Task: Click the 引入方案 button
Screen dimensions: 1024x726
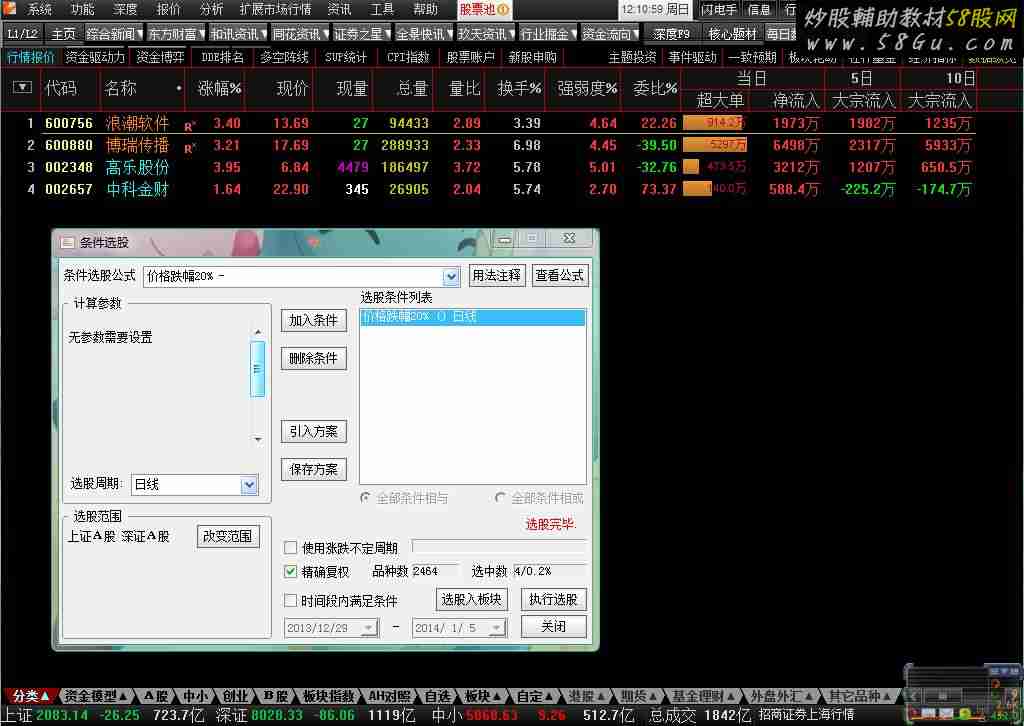Action: coord(313,432)
